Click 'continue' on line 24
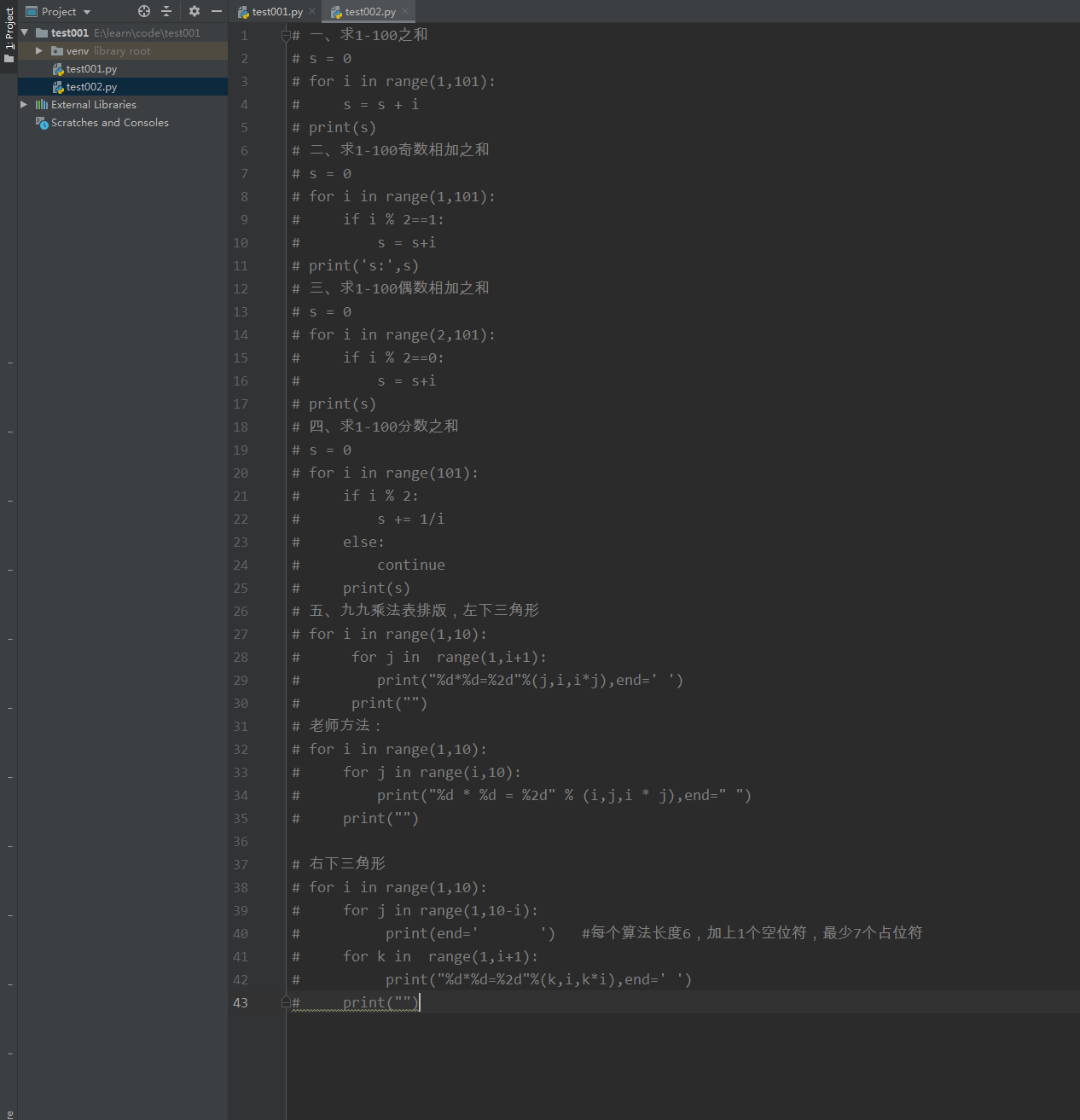This screenshot has height=1120, width=1080. coord(411,566)
